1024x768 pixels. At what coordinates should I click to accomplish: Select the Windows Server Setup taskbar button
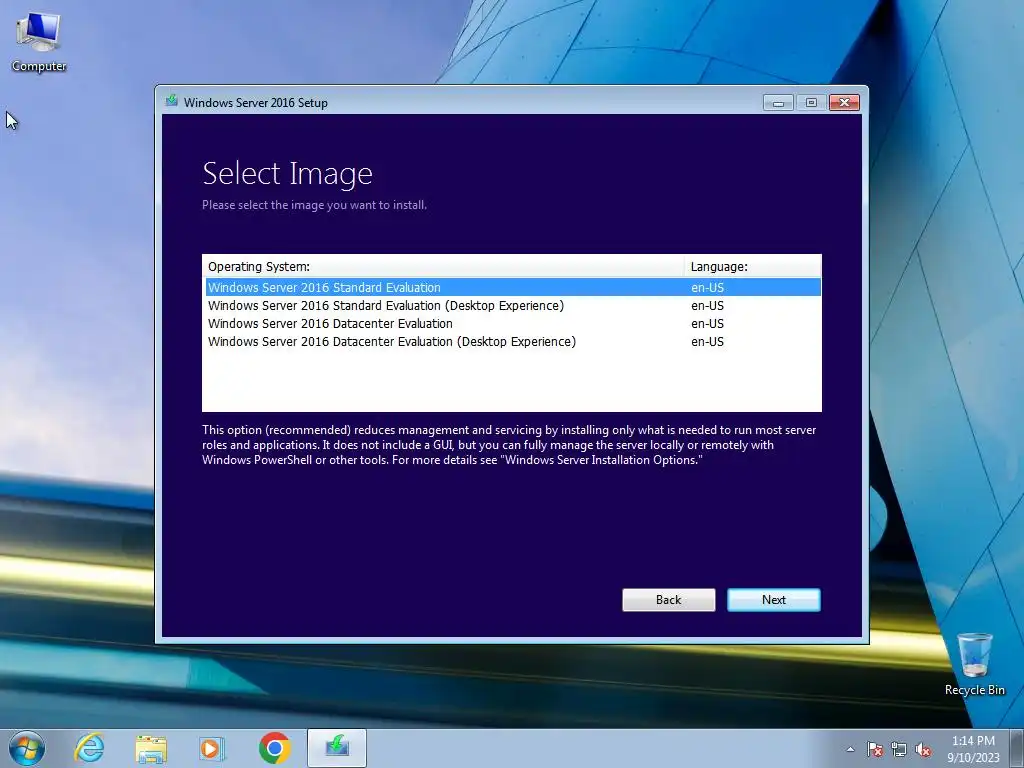[337, 748]
